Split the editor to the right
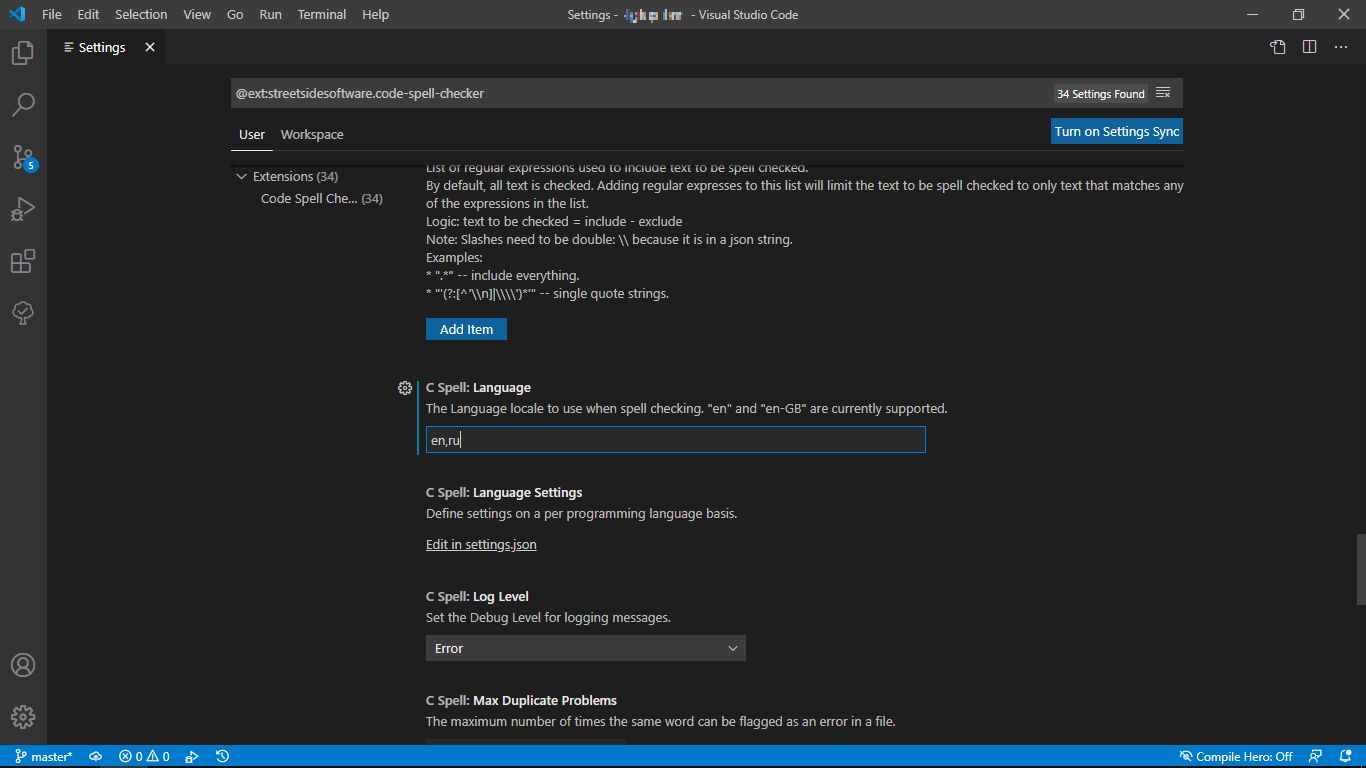The image size is (1366, 768). click(x=1309, y=47)
